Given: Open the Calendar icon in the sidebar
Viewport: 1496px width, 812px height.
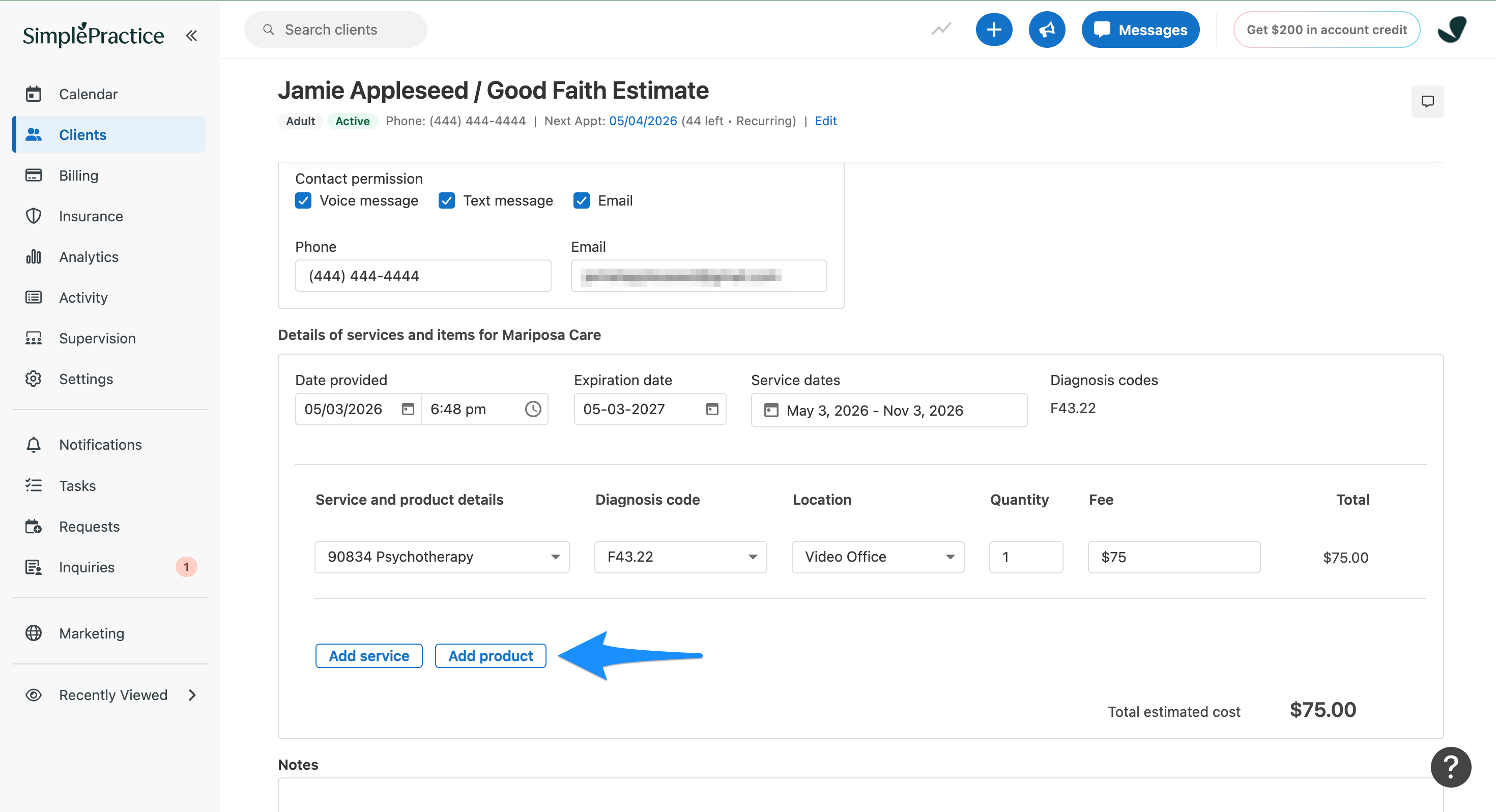Looking at the screenshot, I should coord(34,94).
